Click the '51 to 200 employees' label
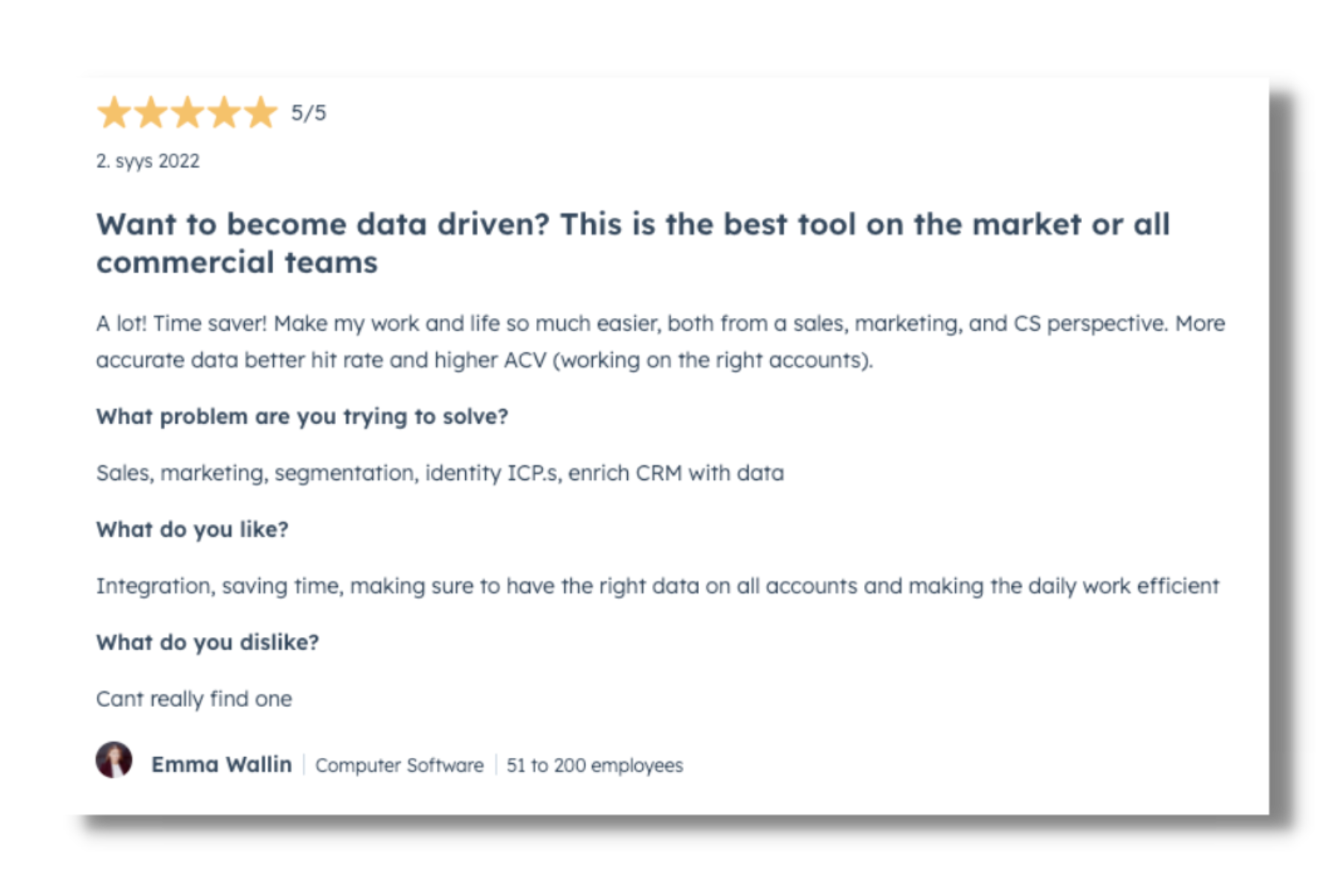1344x896 pixels. point(594,765)
